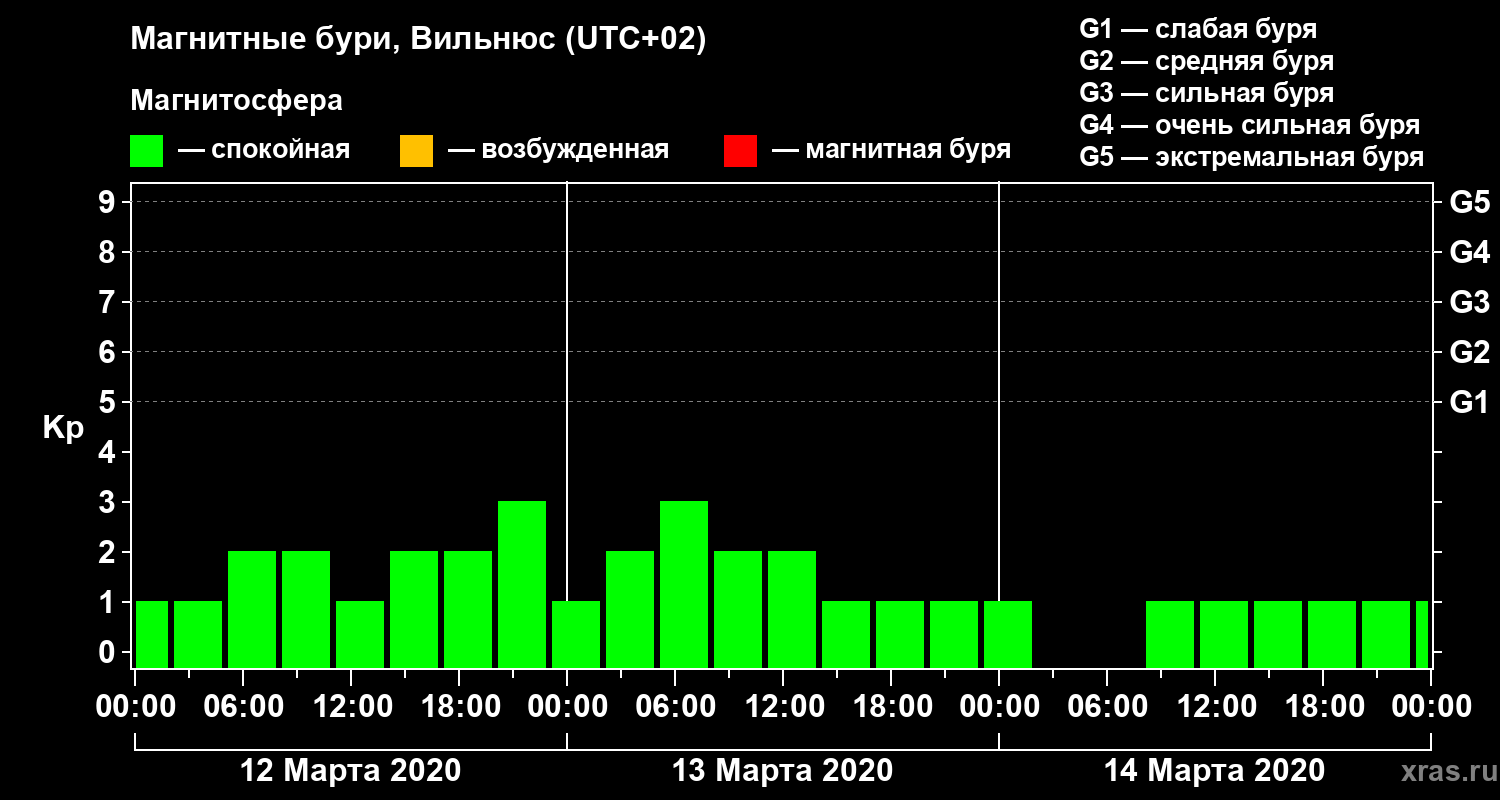Click the green 'спокойная' legend swatch

146,151
